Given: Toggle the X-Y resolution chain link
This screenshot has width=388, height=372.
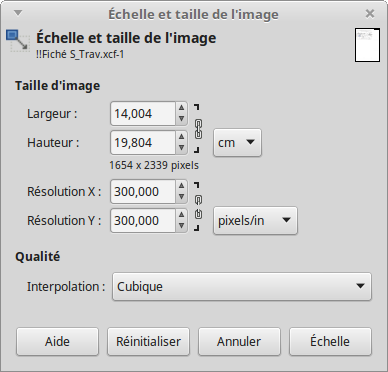Looking at the screenshot, I should 198,207.
